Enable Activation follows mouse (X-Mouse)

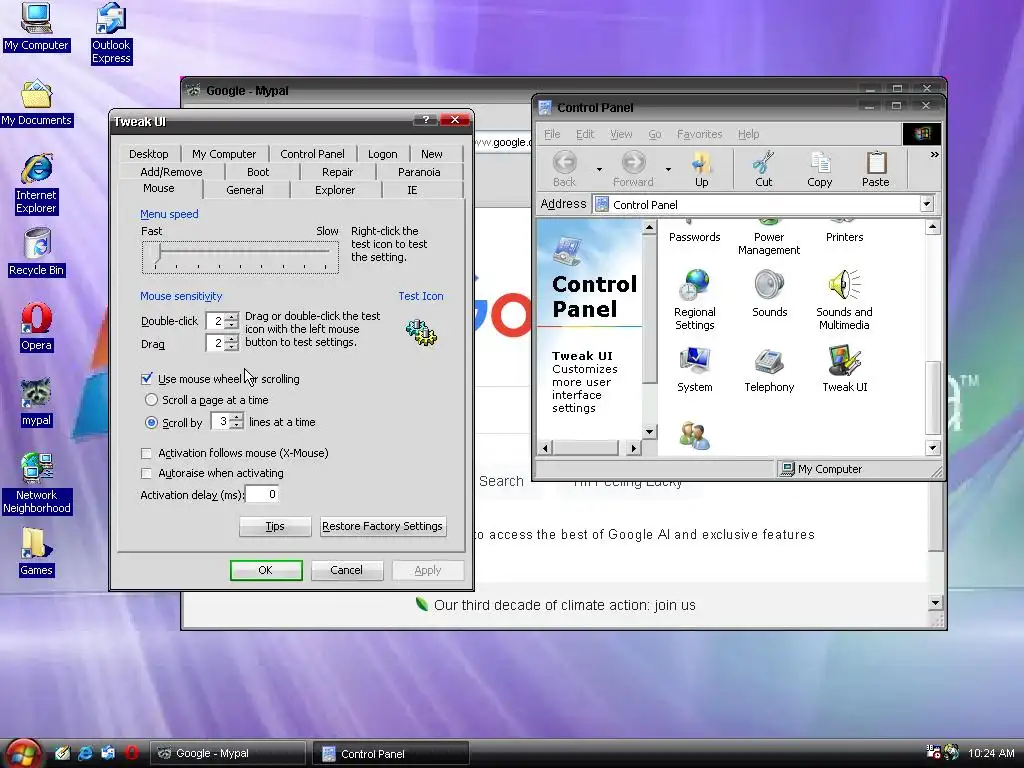click(x=146, y=453)
